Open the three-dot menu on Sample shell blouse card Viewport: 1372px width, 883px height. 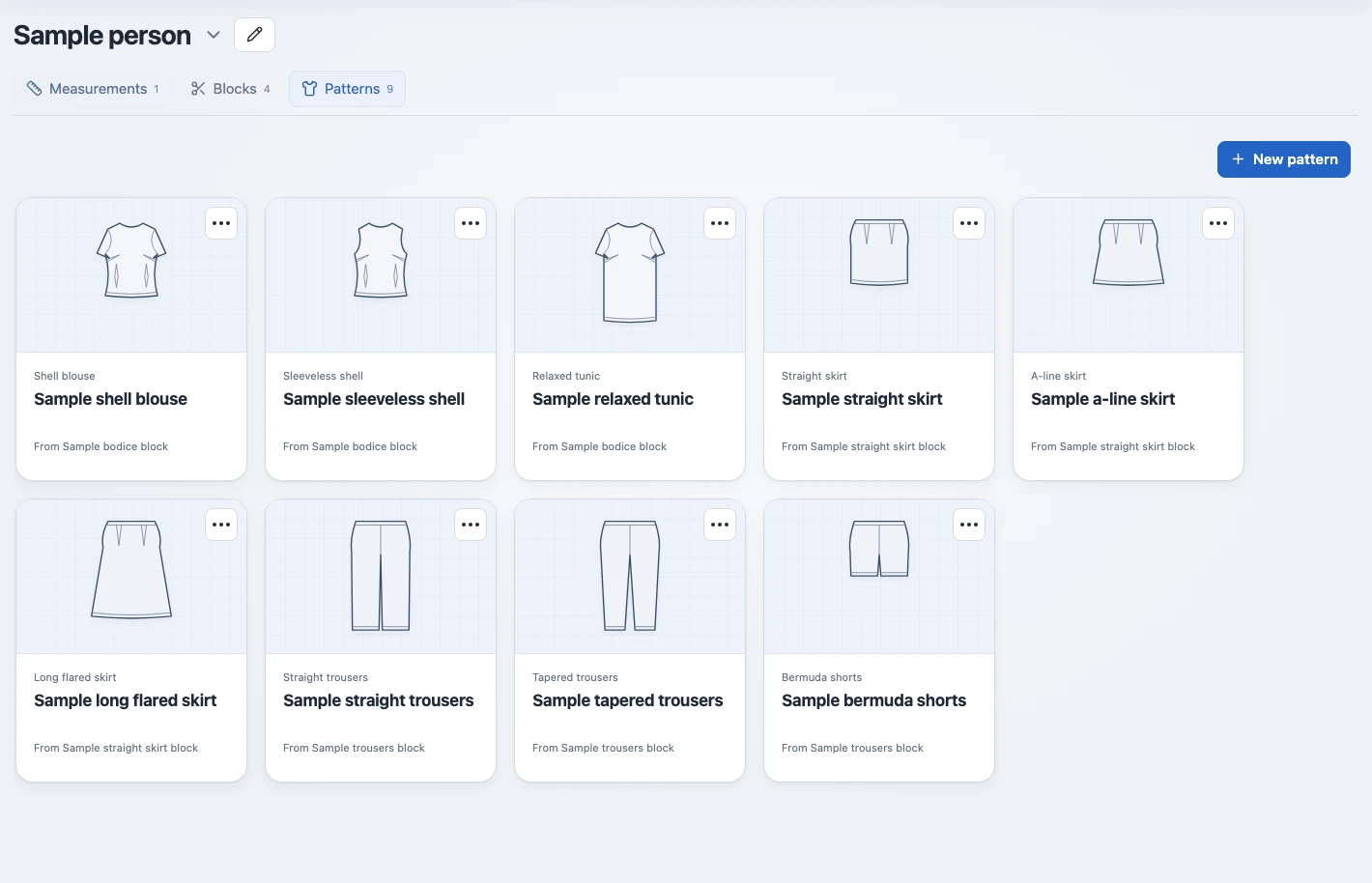click(221, 223)
